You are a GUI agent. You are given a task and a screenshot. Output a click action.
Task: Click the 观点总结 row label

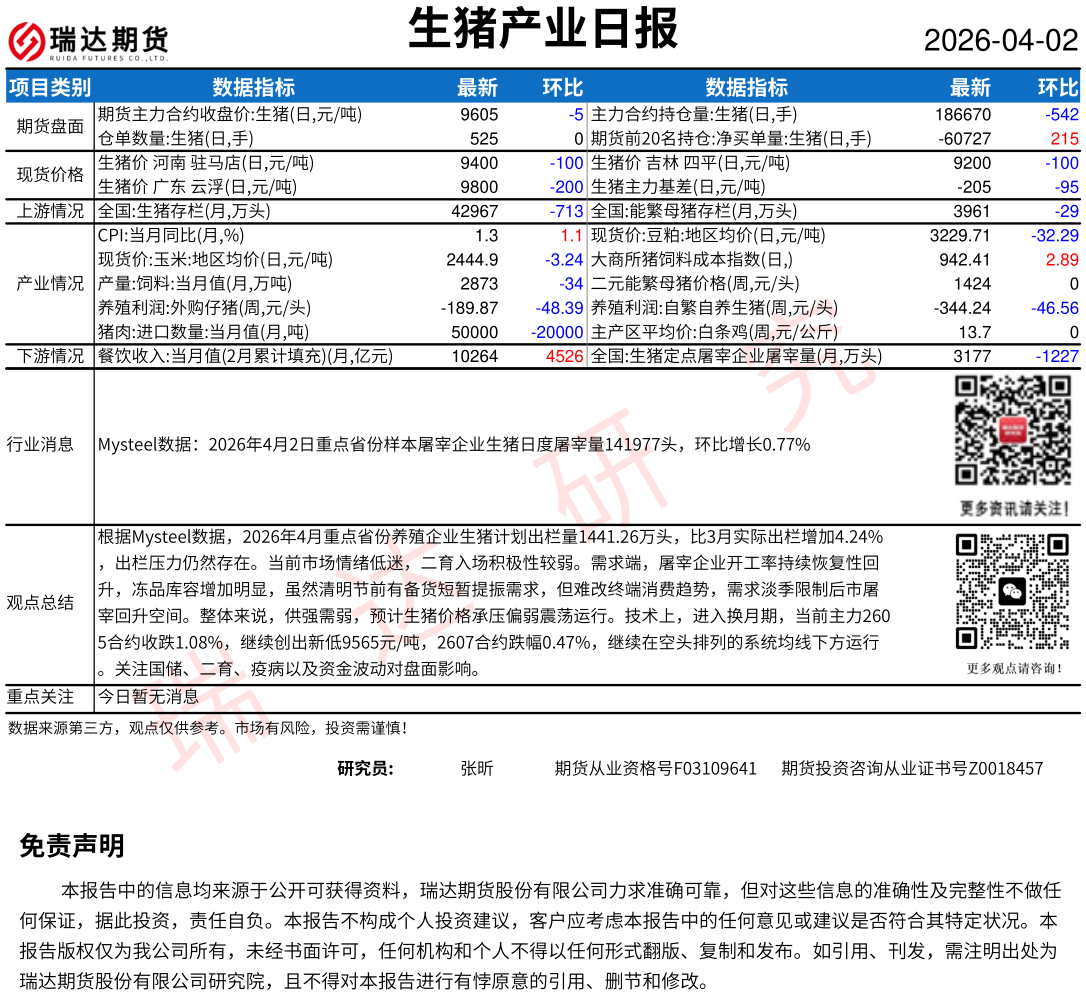point(40,602)
